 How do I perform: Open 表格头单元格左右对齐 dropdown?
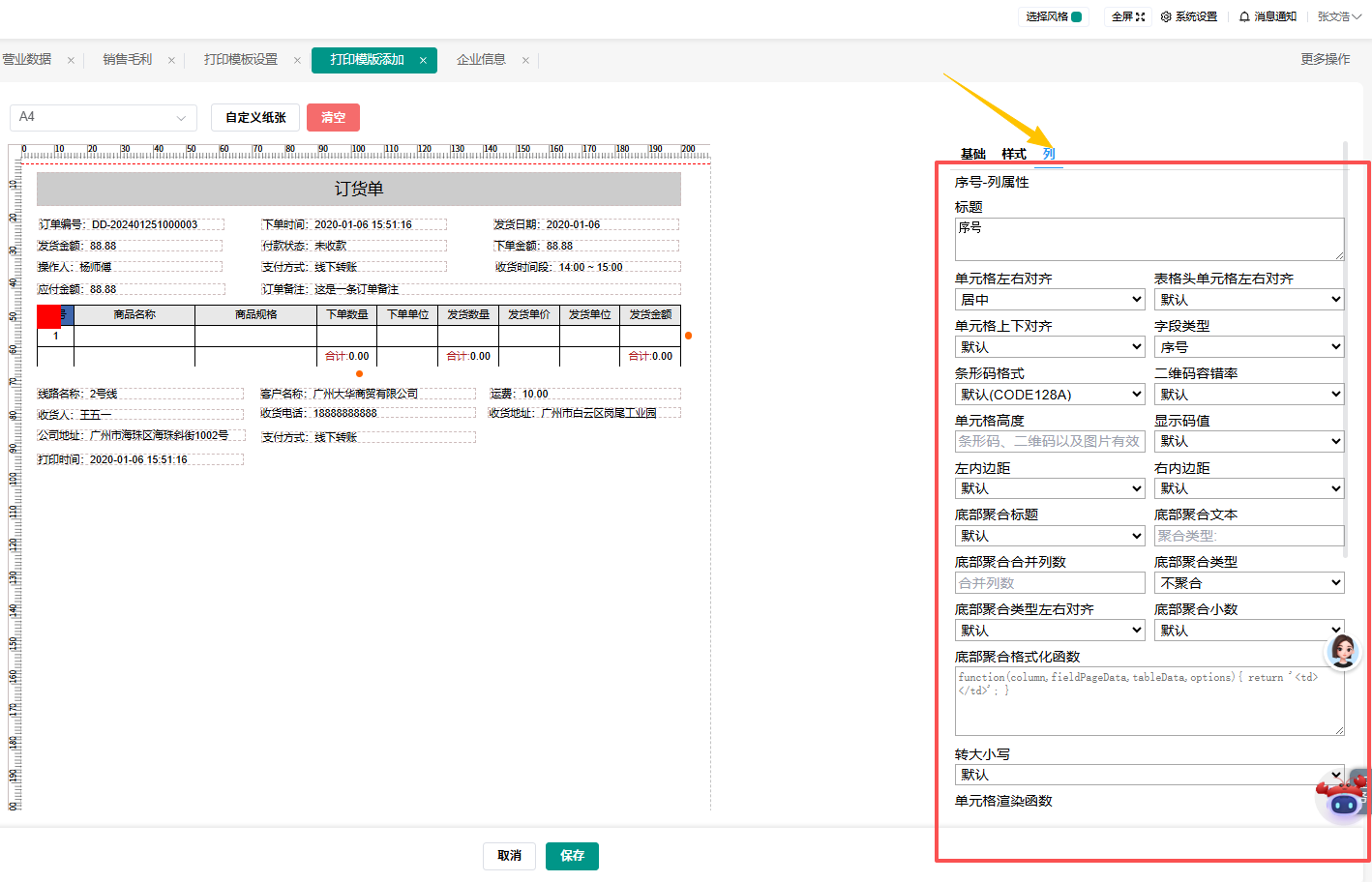(1249, 300)
